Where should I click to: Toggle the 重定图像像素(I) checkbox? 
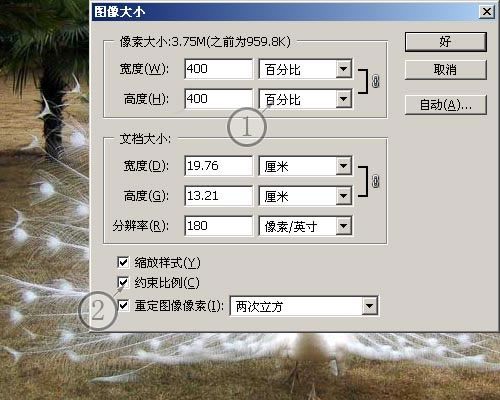point(123,305)
